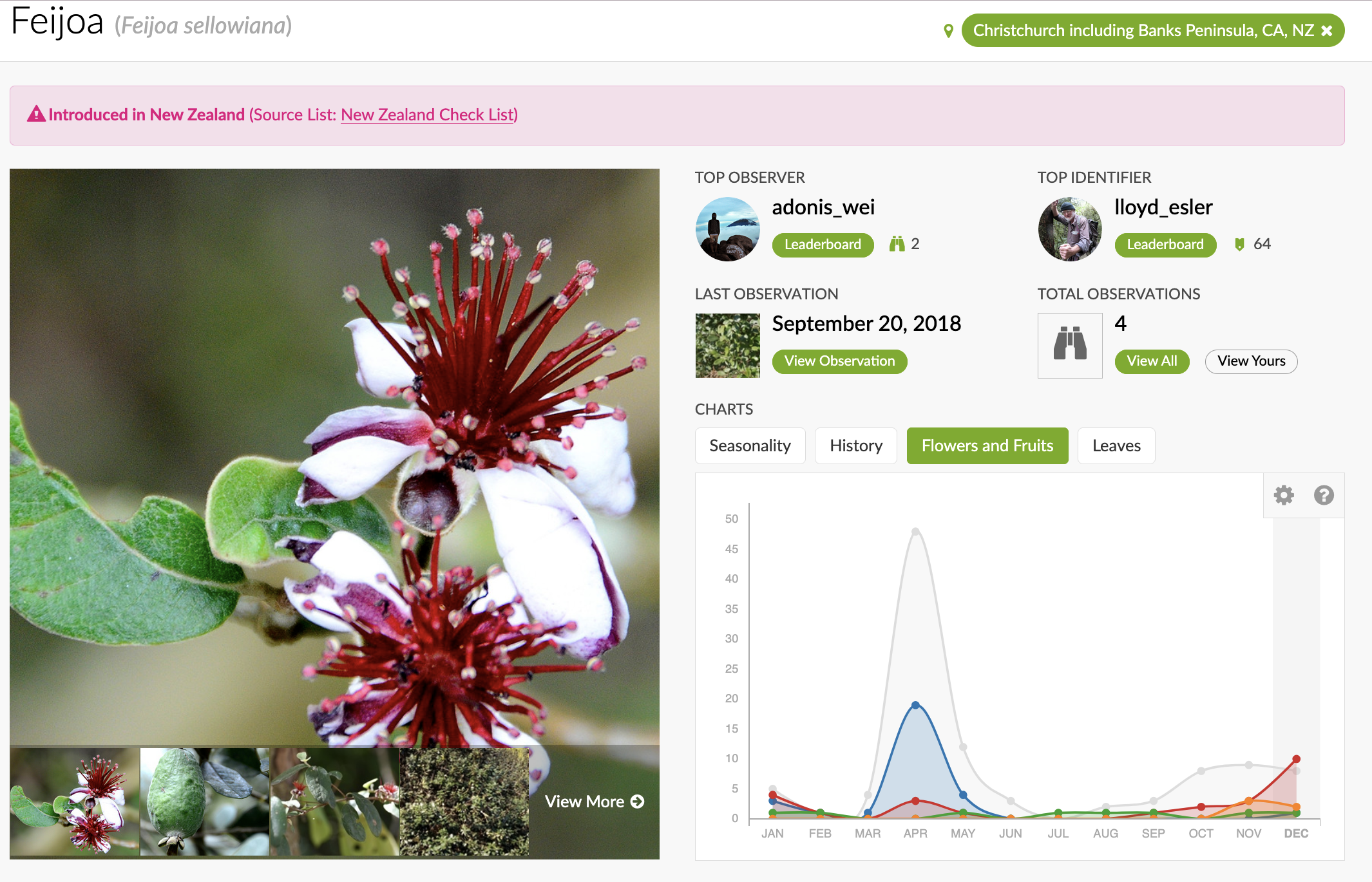Select the Flowers and Fruits tab
Screen dimensions: 1372x882
987,446
